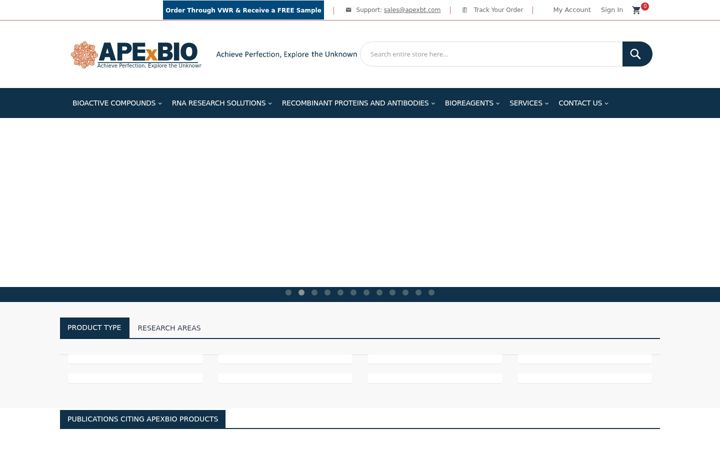Select the fifth carousel slide dot
The height and width of the screenshot is (450, 720).
(x=340, y=292)
